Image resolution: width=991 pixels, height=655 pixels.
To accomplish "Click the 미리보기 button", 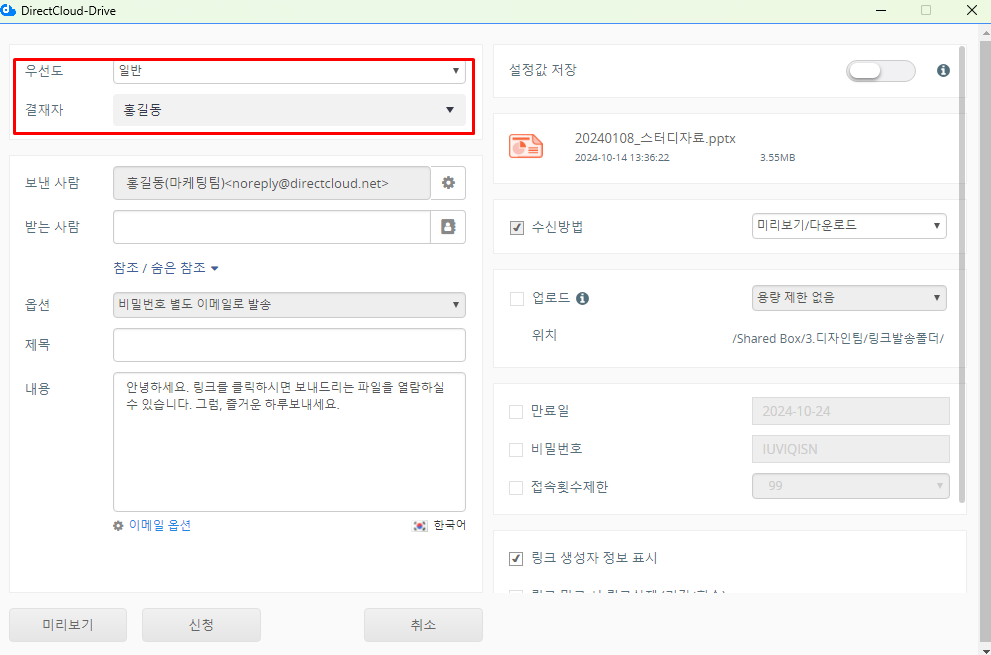I will tap(69, 625).
